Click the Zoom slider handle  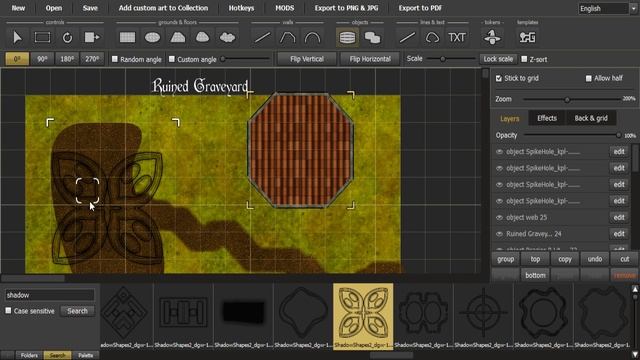point(567,100)
